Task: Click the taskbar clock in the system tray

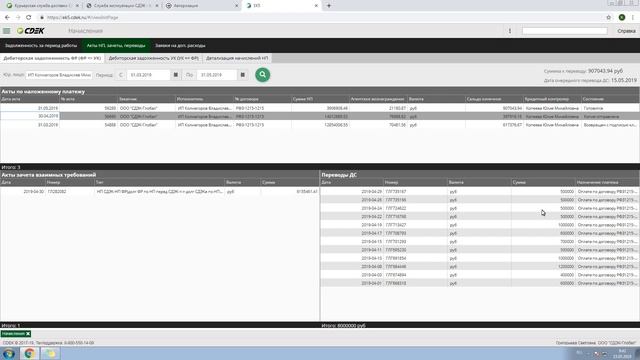Action: pyautogui.click(x=622, y=353)
